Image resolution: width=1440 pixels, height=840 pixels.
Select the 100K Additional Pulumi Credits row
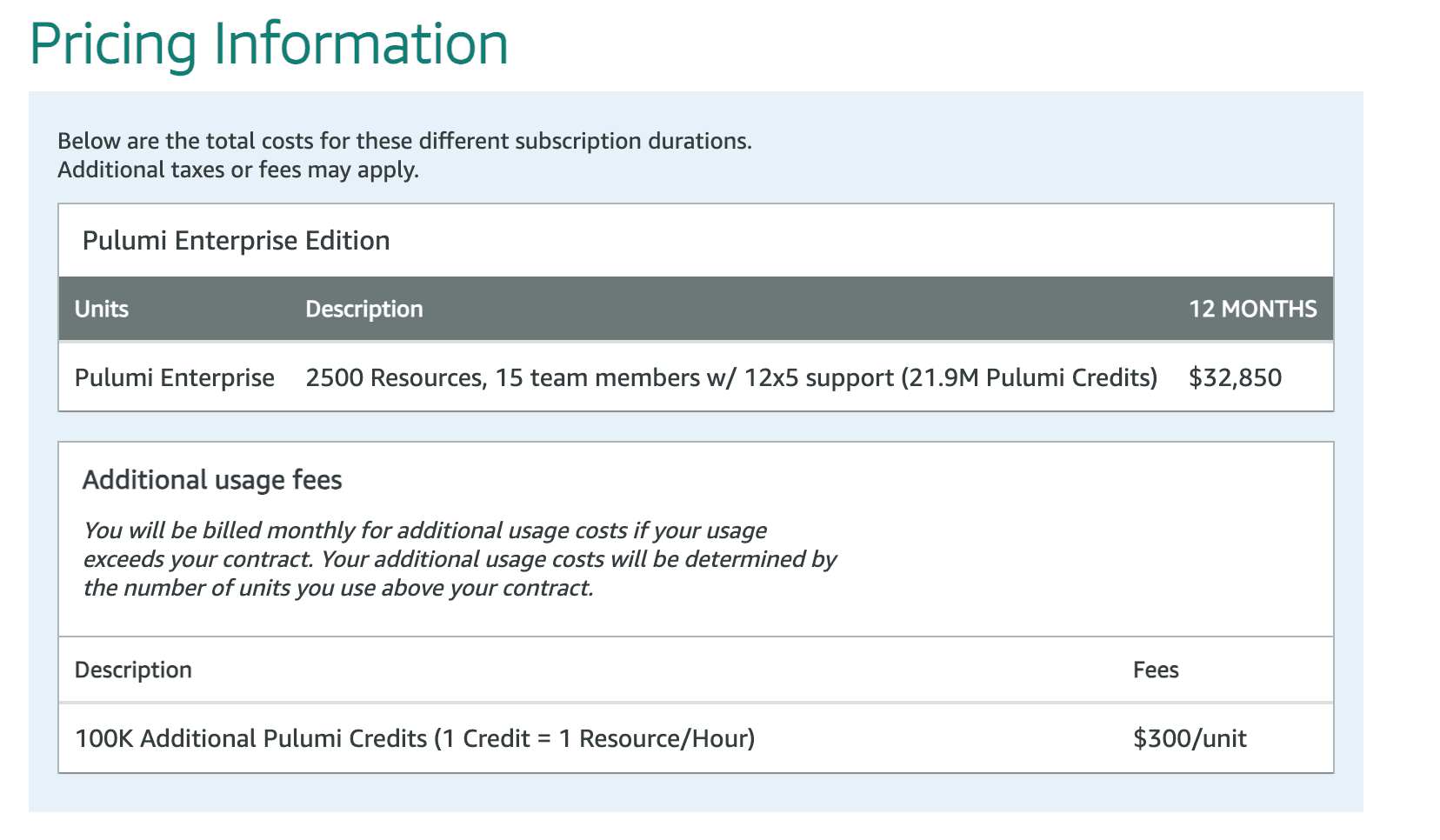point(696,739)
